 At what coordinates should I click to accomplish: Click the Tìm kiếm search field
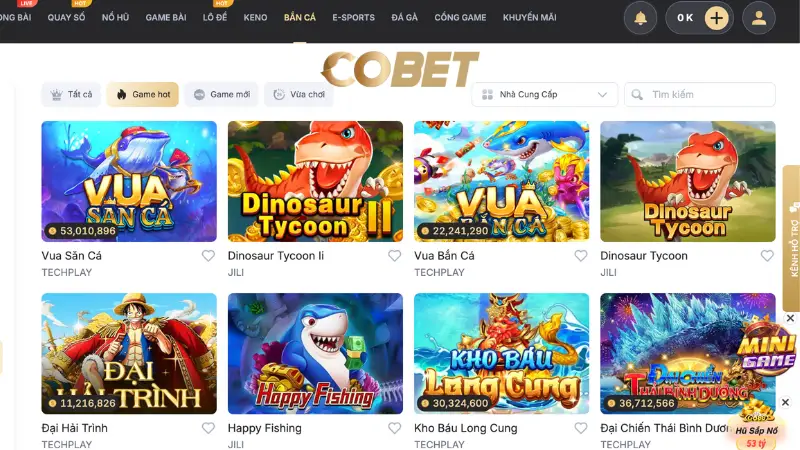coord(699,94)
